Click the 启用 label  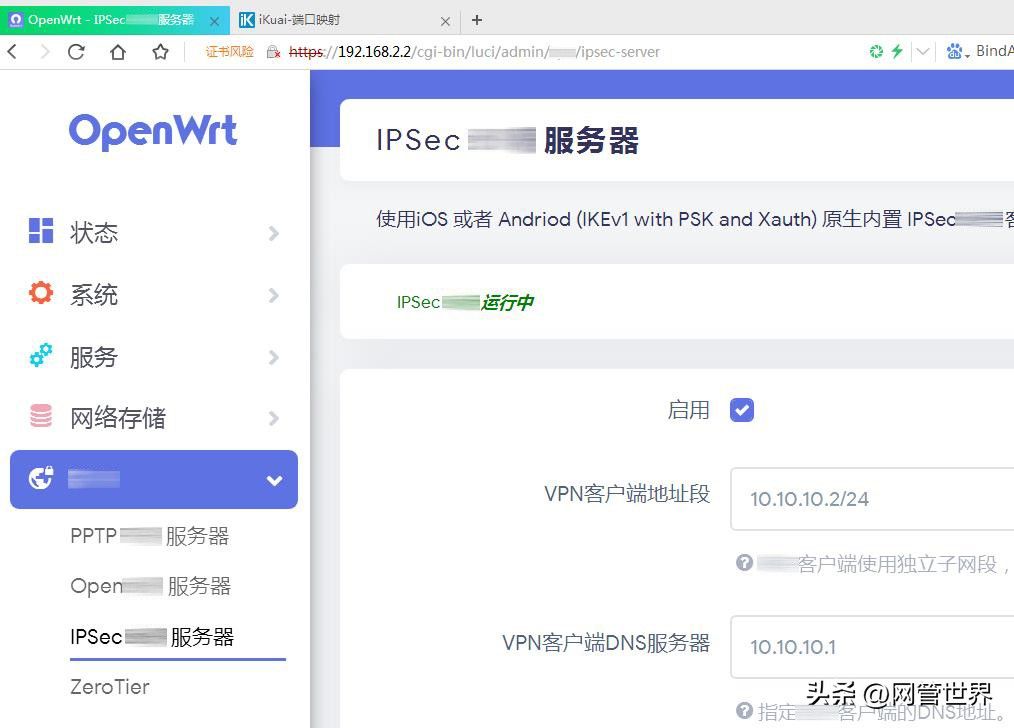coord(689,410)
